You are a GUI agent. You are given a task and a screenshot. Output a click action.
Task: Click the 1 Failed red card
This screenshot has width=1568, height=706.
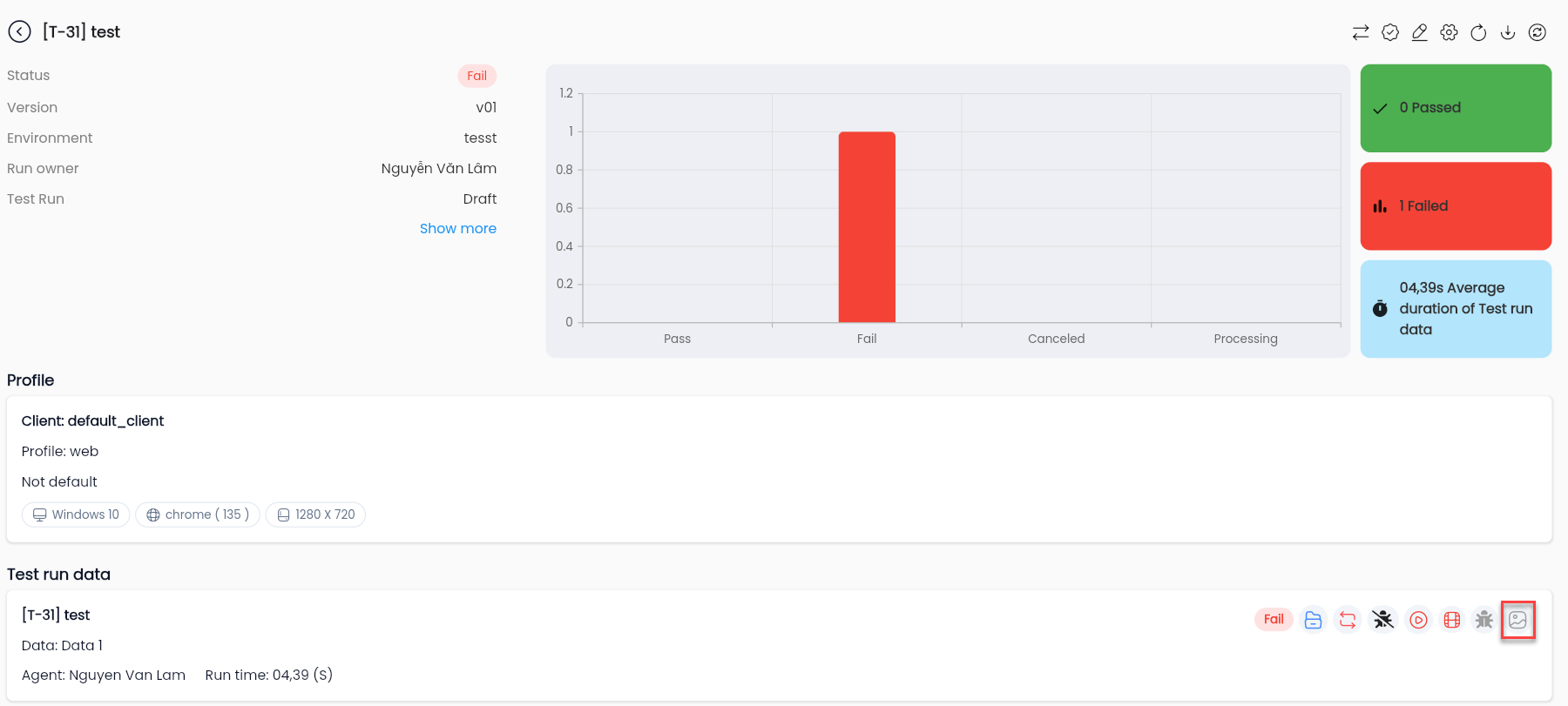1456,206
